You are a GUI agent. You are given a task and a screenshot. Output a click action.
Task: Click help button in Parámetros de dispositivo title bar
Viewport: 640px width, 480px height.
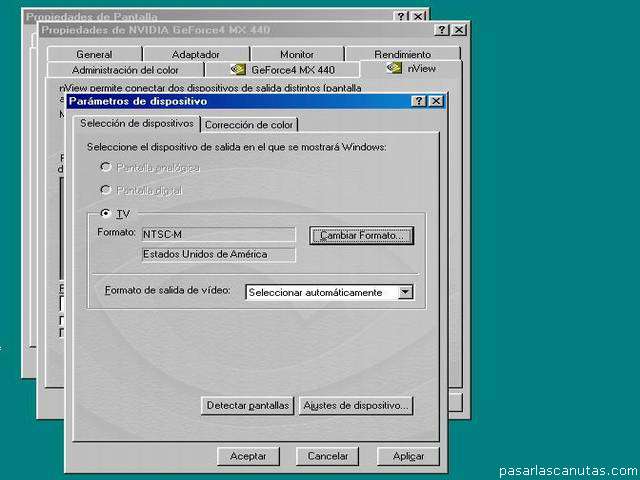420,101
